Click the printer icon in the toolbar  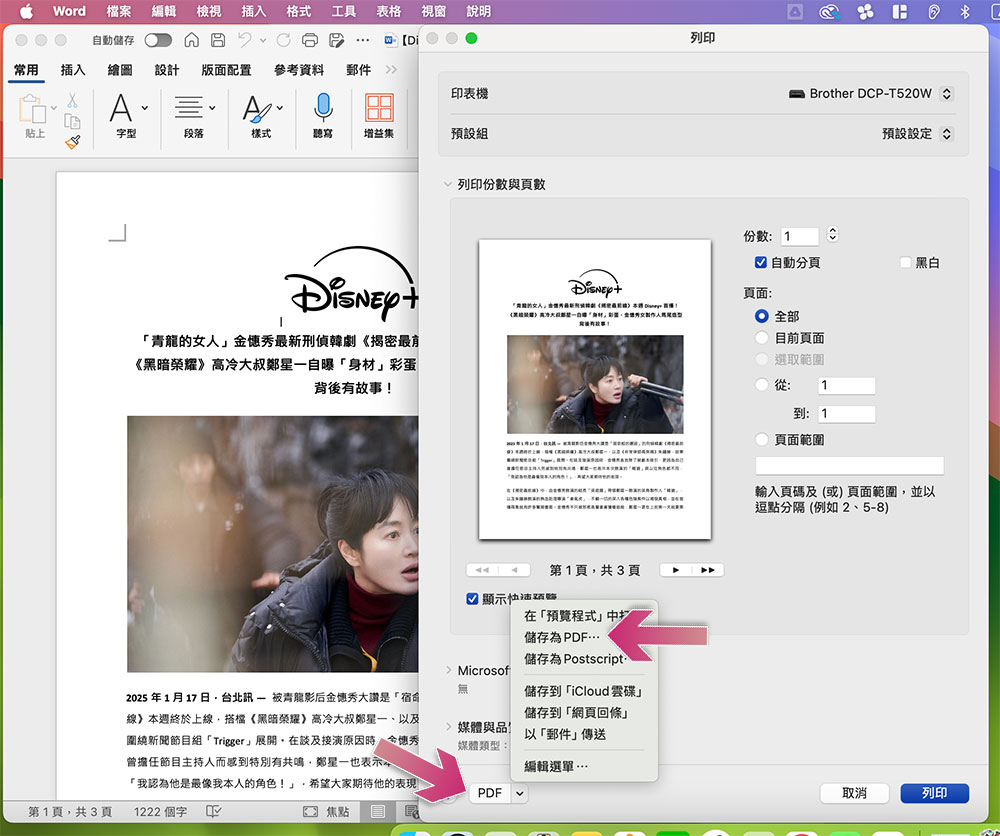(x=310, y=40)
